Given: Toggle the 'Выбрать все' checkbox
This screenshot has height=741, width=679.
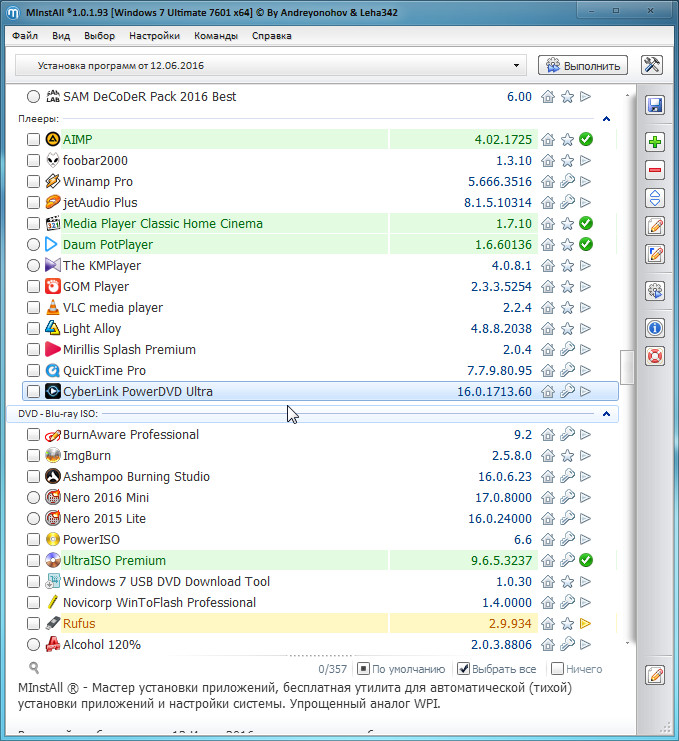Looking at the screenshot, I should pos(464,669).
